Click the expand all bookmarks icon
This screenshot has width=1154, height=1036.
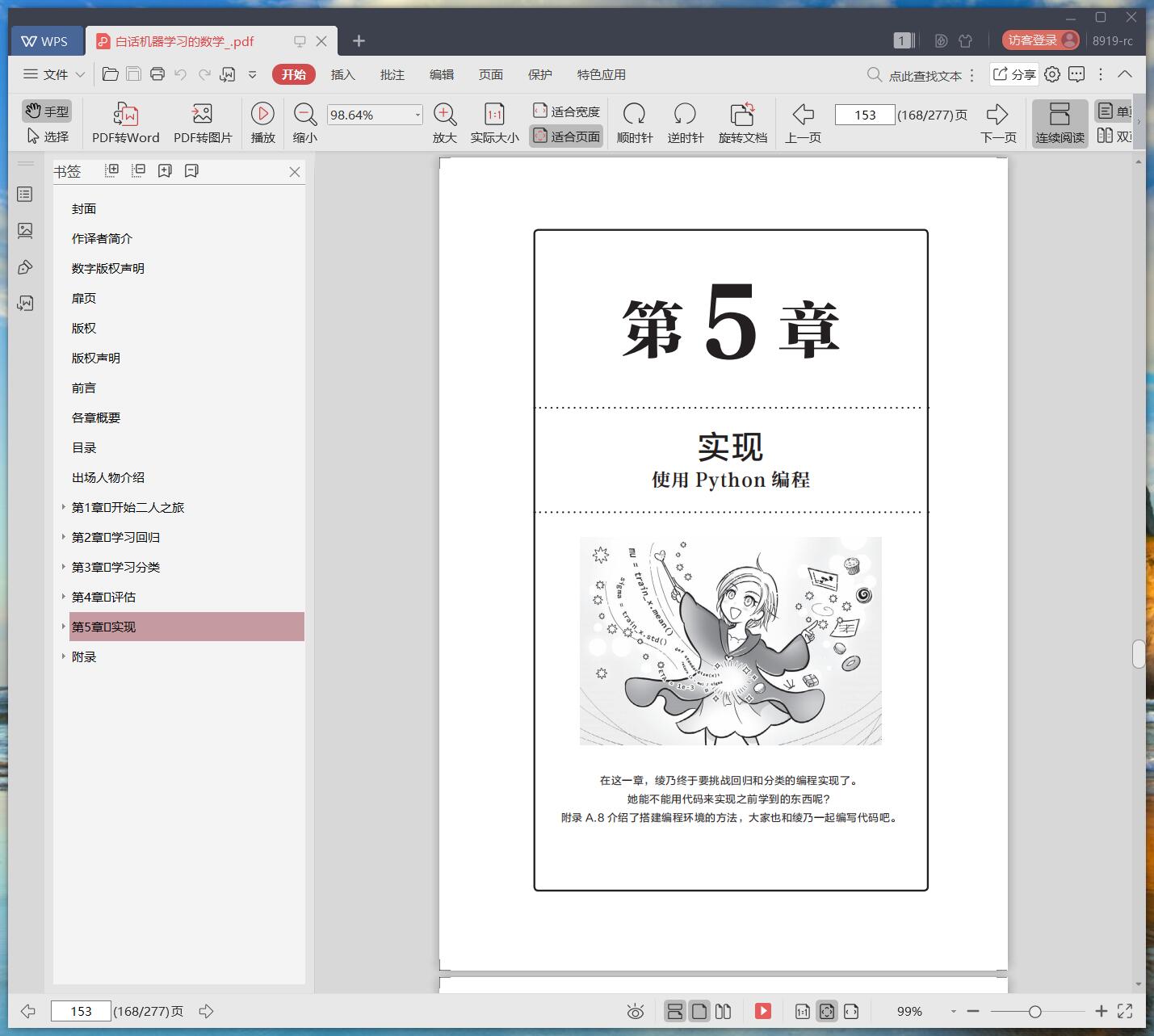[x=112, y=170]
